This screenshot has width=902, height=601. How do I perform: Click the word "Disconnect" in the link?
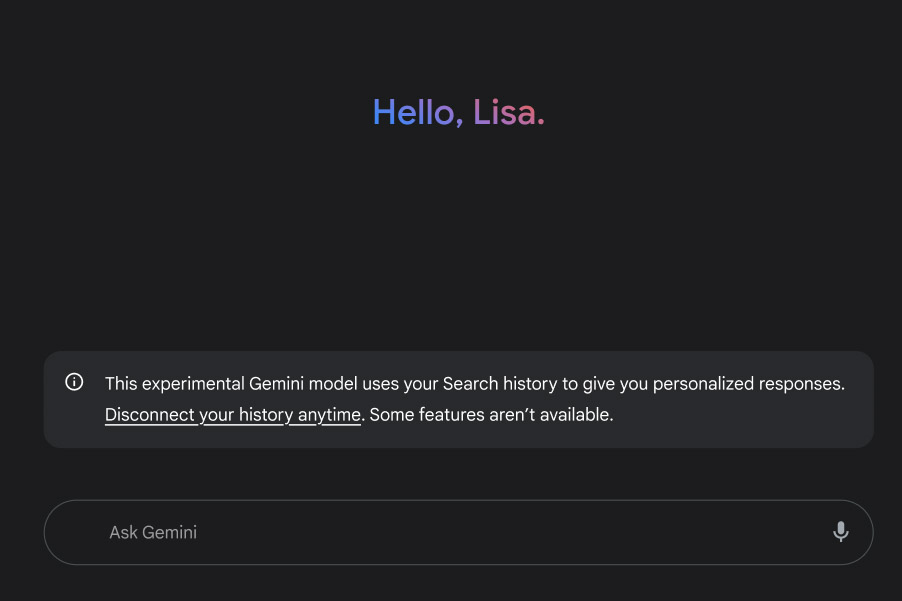[149, 415]
